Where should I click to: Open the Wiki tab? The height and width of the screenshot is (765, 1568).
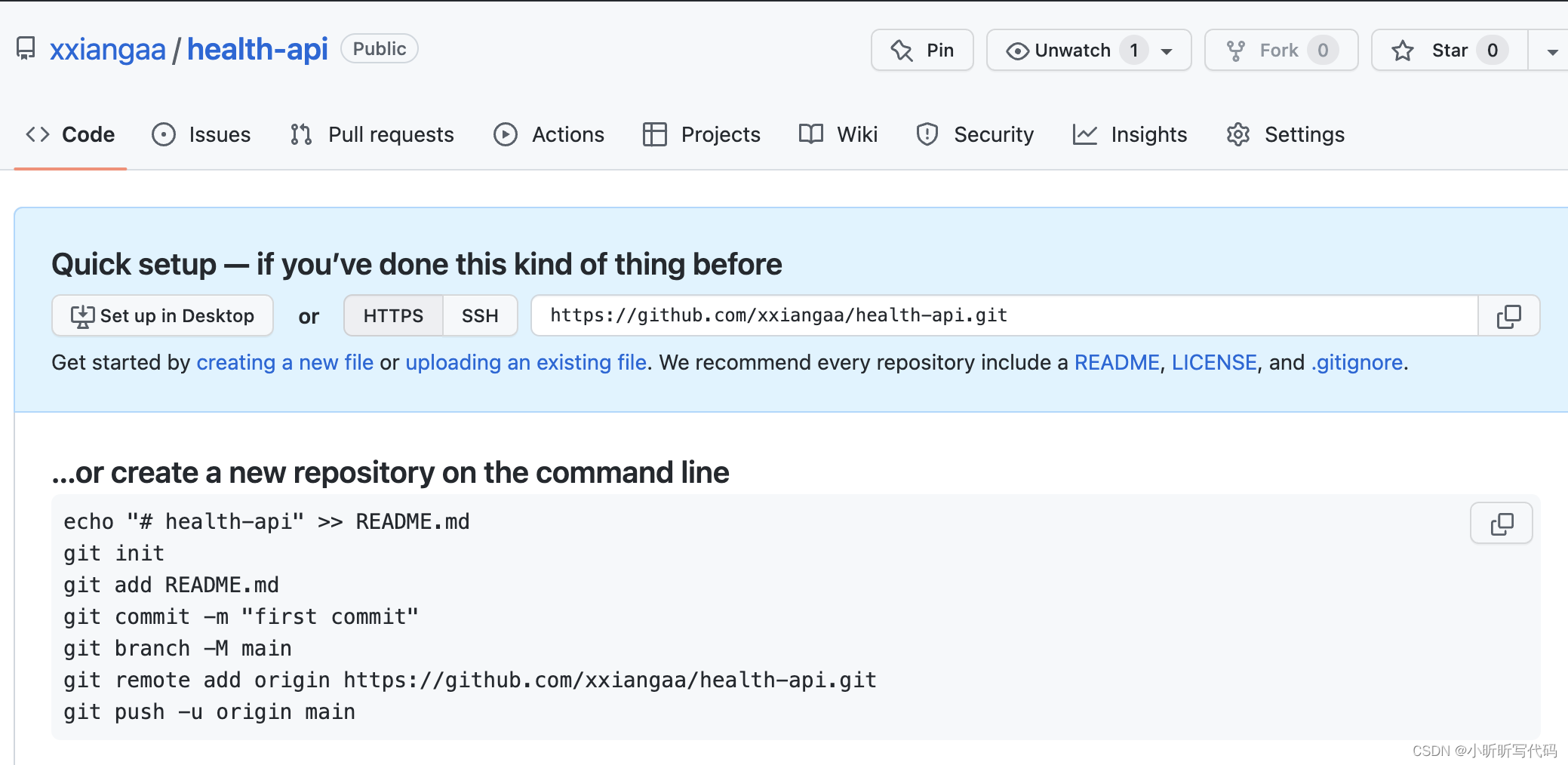pos(838,134)
